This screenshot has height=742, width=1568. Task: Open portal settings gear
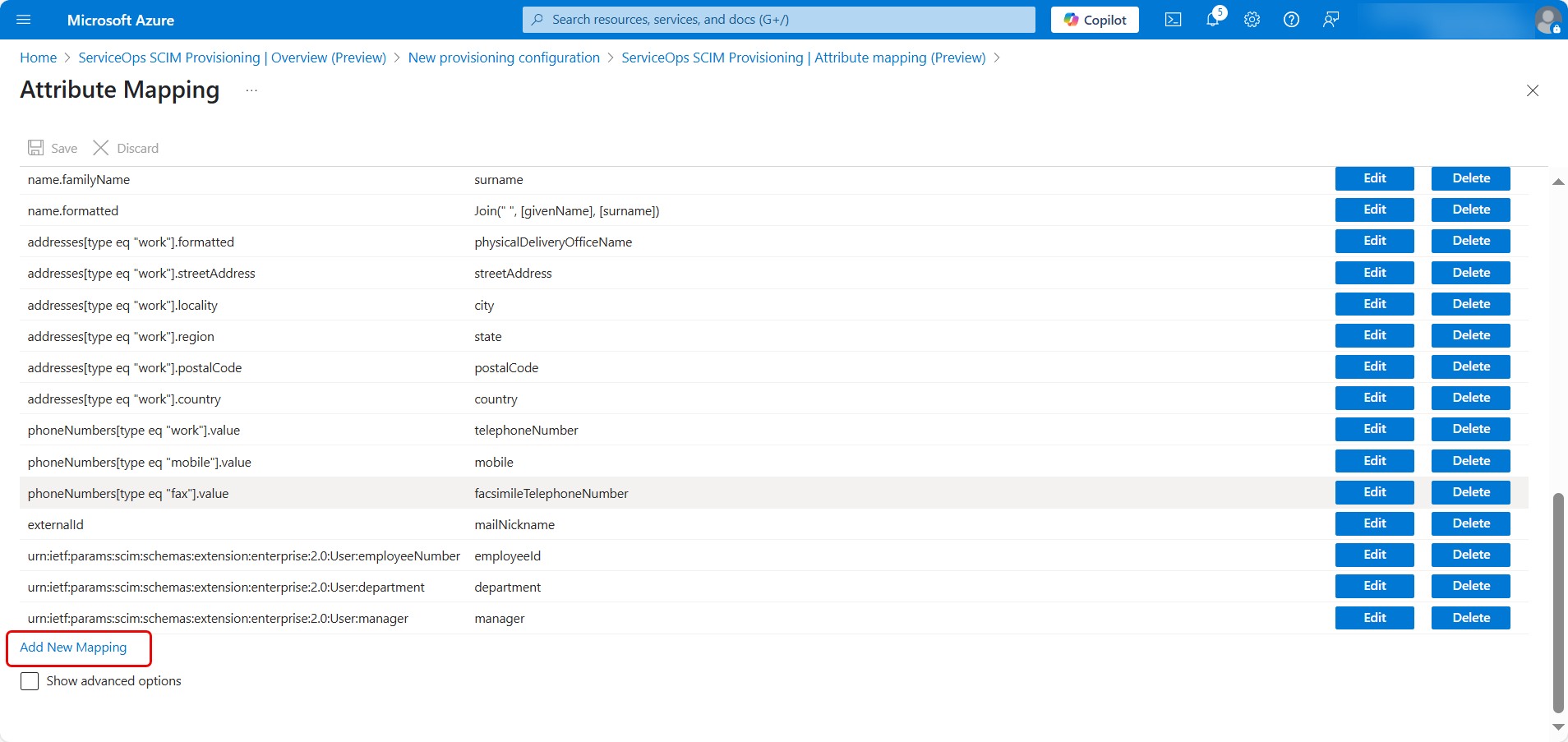click(1252, 20)
